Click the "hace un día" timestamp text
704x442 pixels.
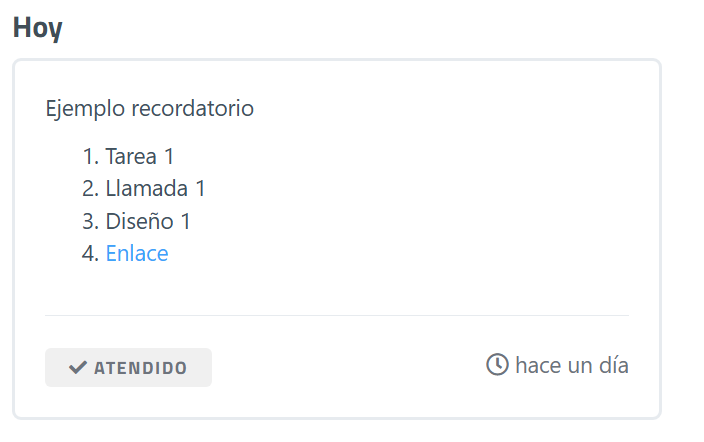(571, 365)
